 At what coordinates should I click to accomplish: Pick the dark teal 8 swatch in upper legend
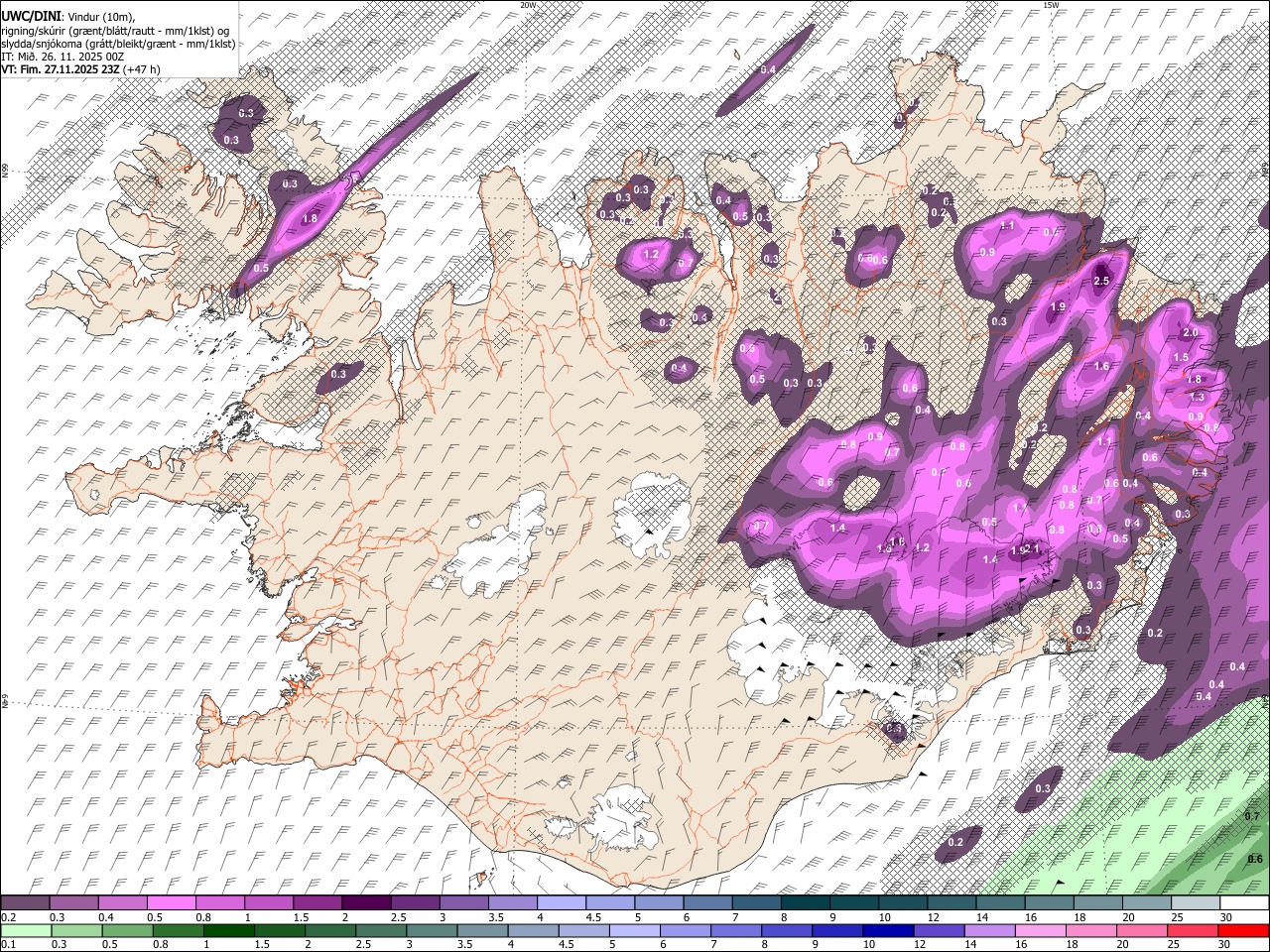[x=806, y=903]
